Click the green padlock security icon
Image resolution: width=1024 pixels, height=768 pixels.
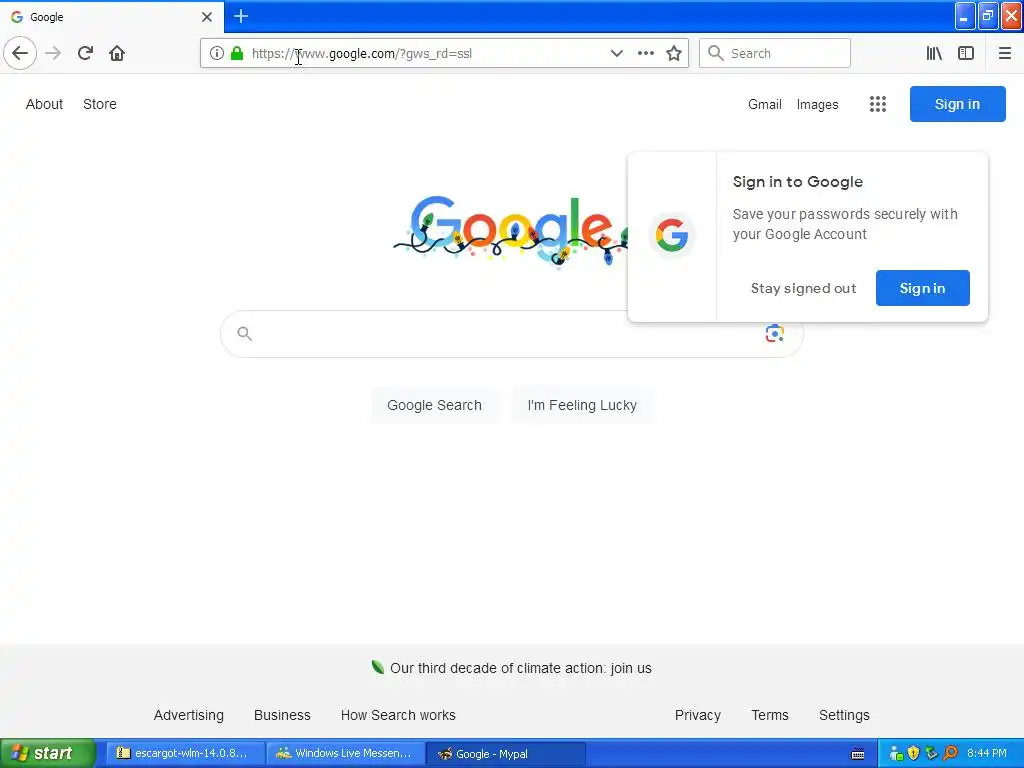coord(237,54)
